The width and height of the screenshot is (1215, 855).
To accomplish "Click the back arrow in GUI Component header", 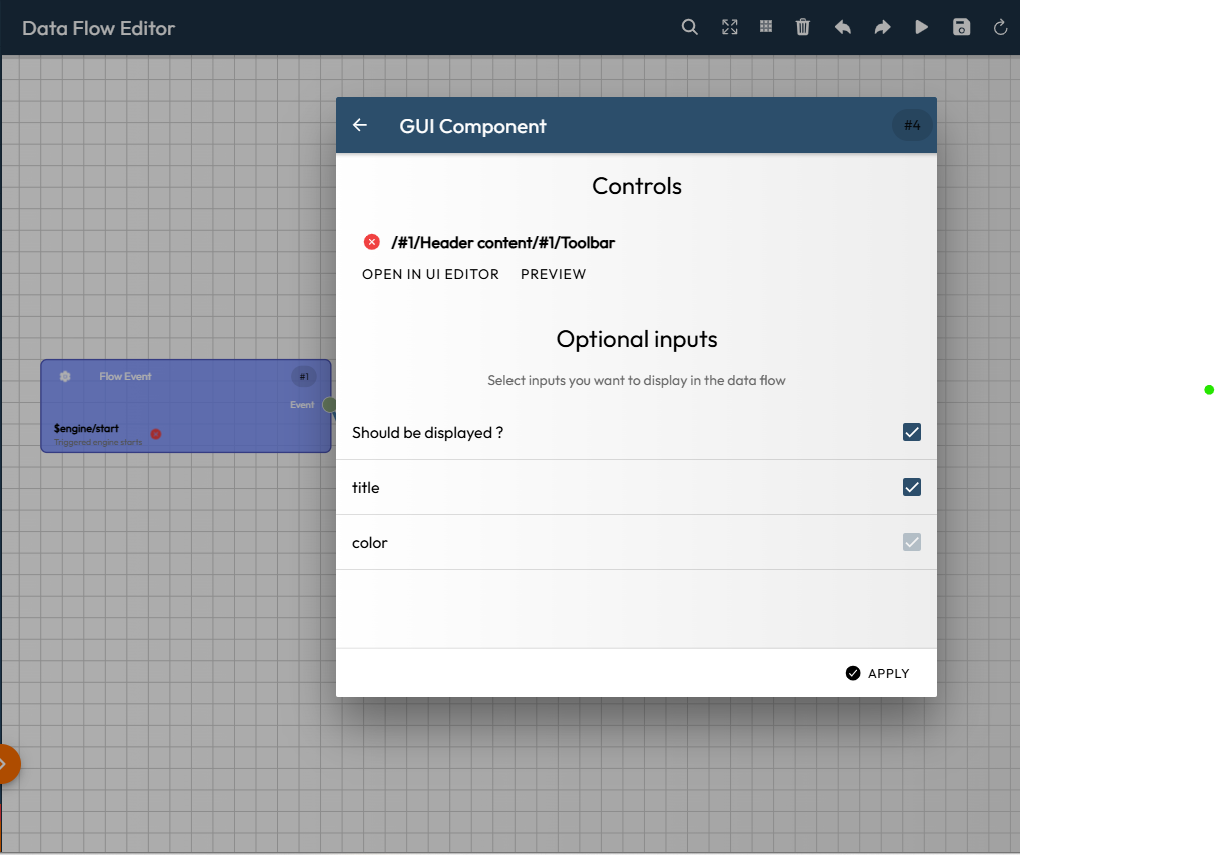I will 360,125.
